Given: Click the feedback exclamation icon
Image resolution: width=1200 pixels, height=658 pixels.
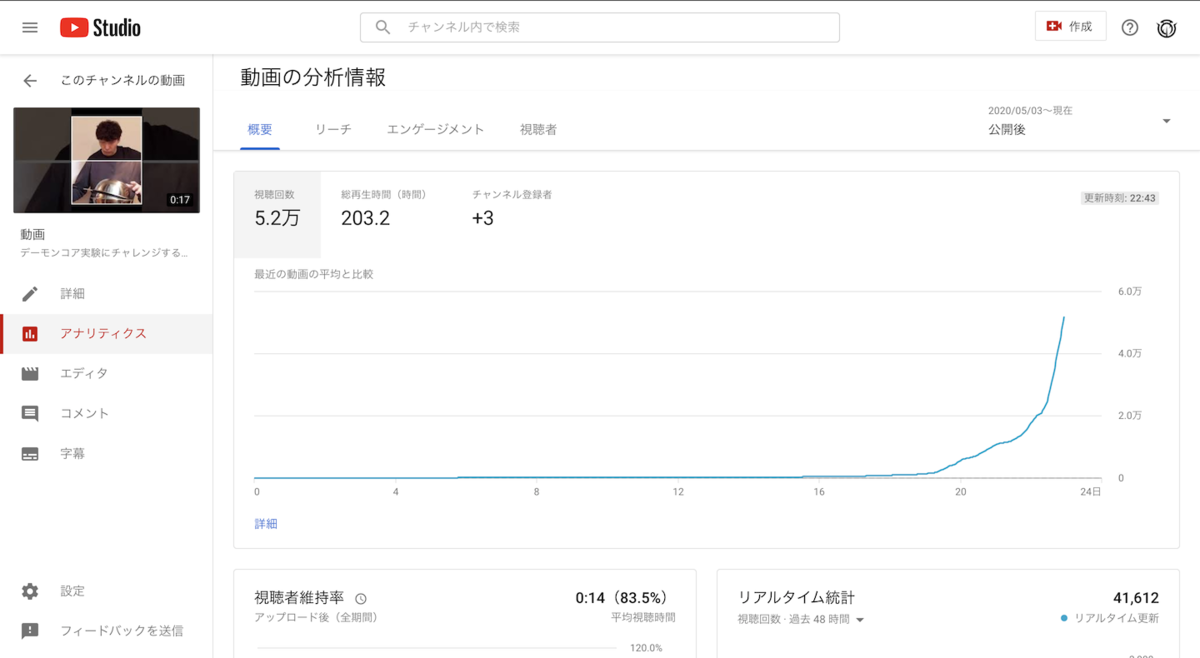Looking at the screenshot, I should 30,631.
